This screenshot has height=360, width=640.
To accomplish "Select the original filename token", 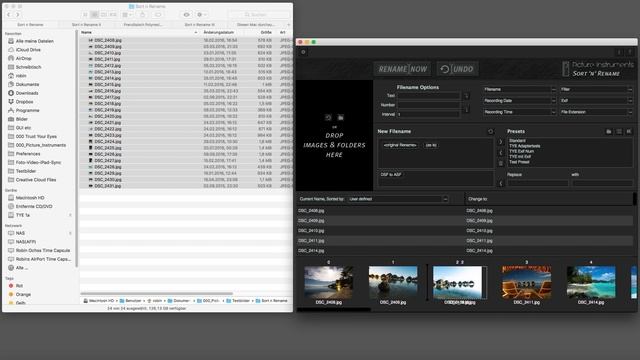I will pos(400,145).
